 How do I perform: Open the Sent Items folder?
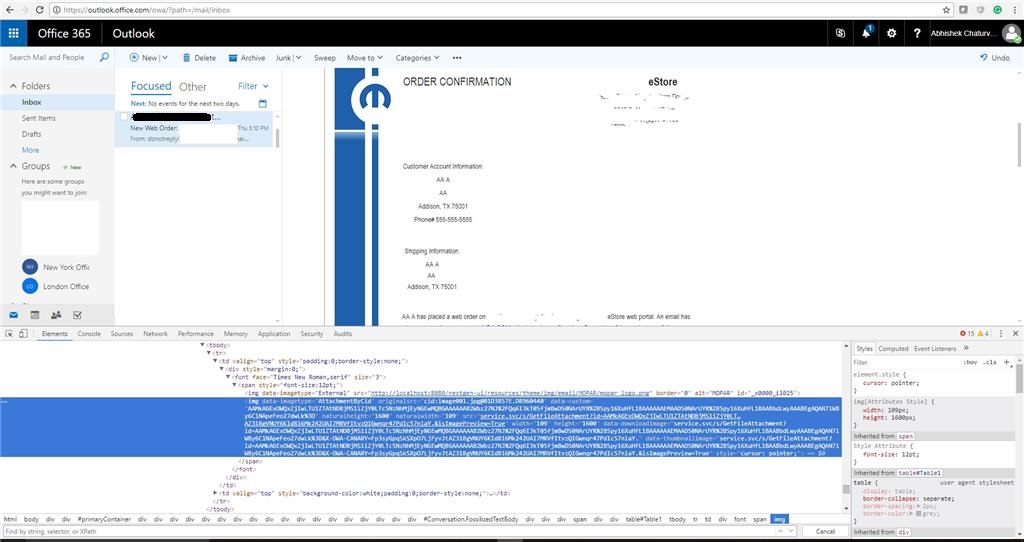click(x=39, y=118)
